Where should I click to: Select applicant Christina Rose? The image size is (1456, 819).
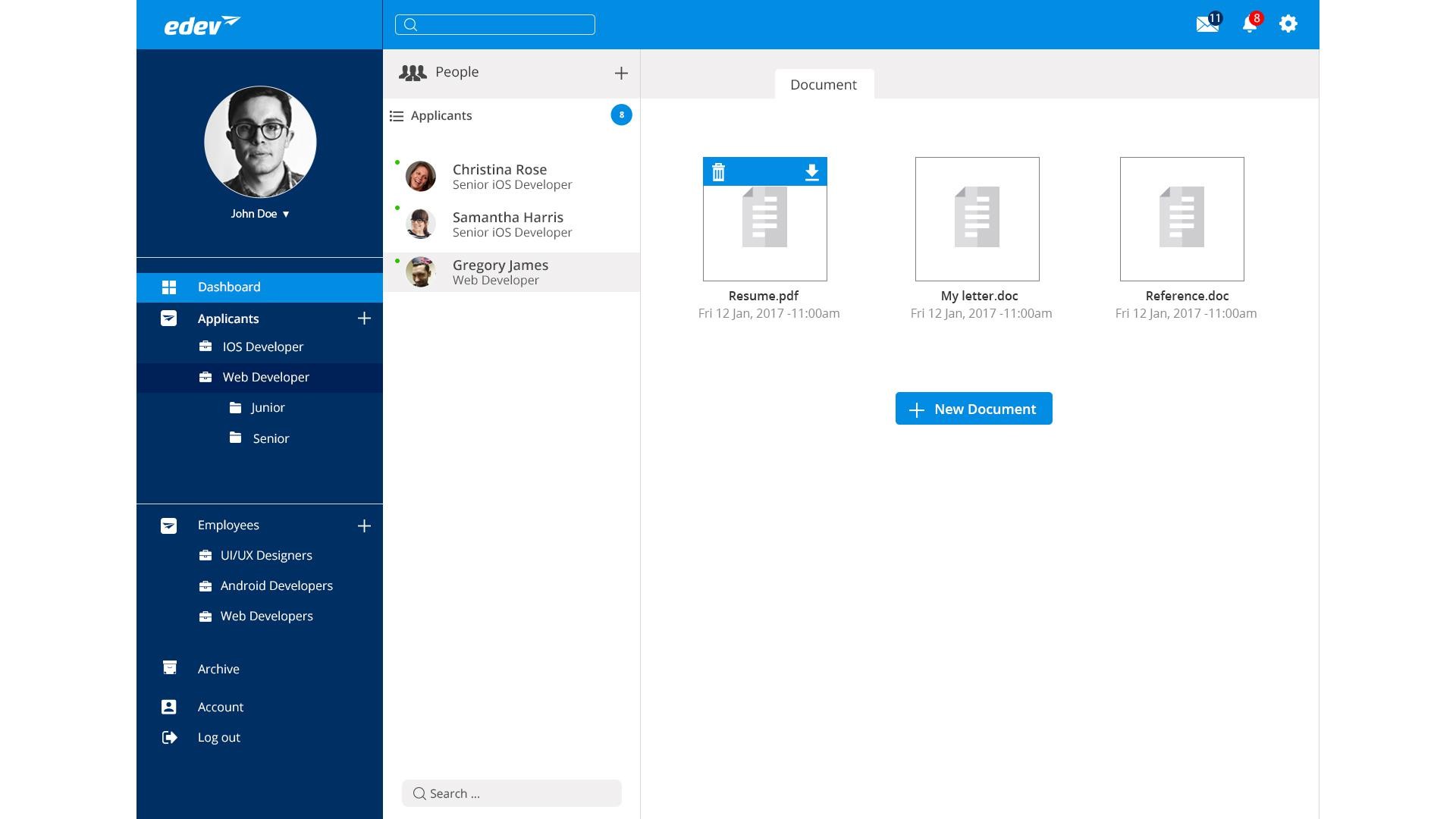tap(500, 176)
